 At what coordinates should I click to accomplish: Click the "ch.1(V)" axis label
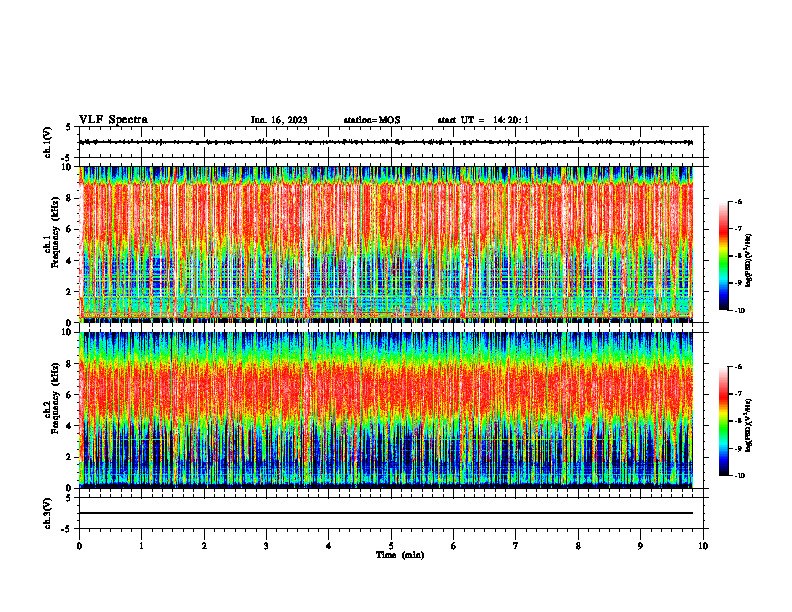coord(48,142)
